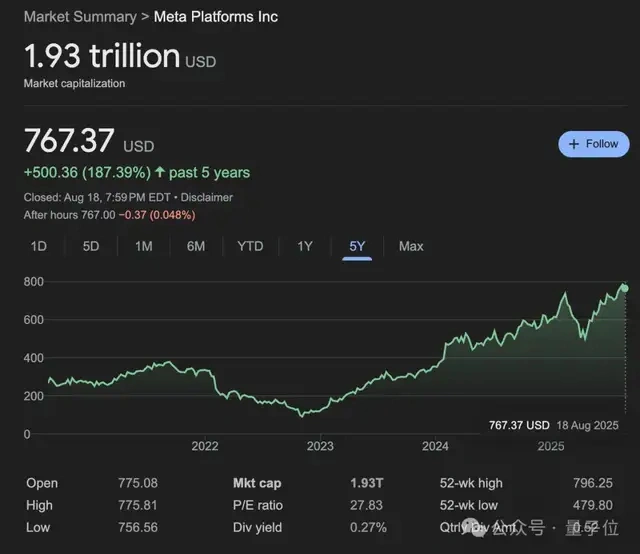Click the Open row label
The width and height of the screenshot is (640, 554).
(42, 483)
